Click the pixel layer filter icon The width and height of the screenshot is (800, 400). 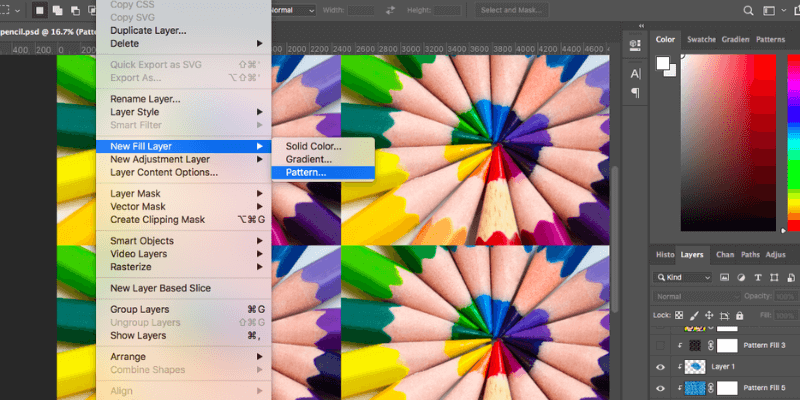[x=723, y=277]
